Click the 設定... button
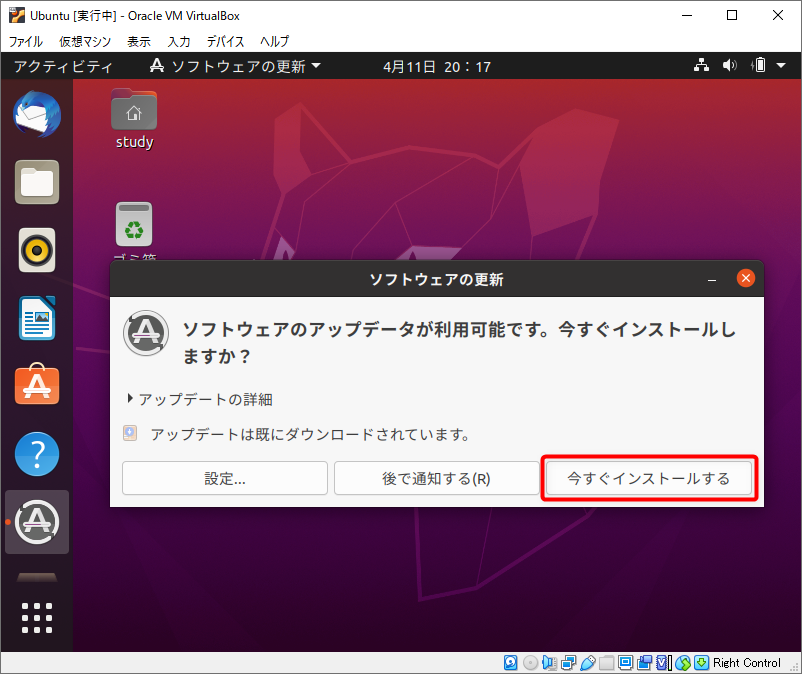The width and height of the screenshot is (802, 674). pos(225,478)
